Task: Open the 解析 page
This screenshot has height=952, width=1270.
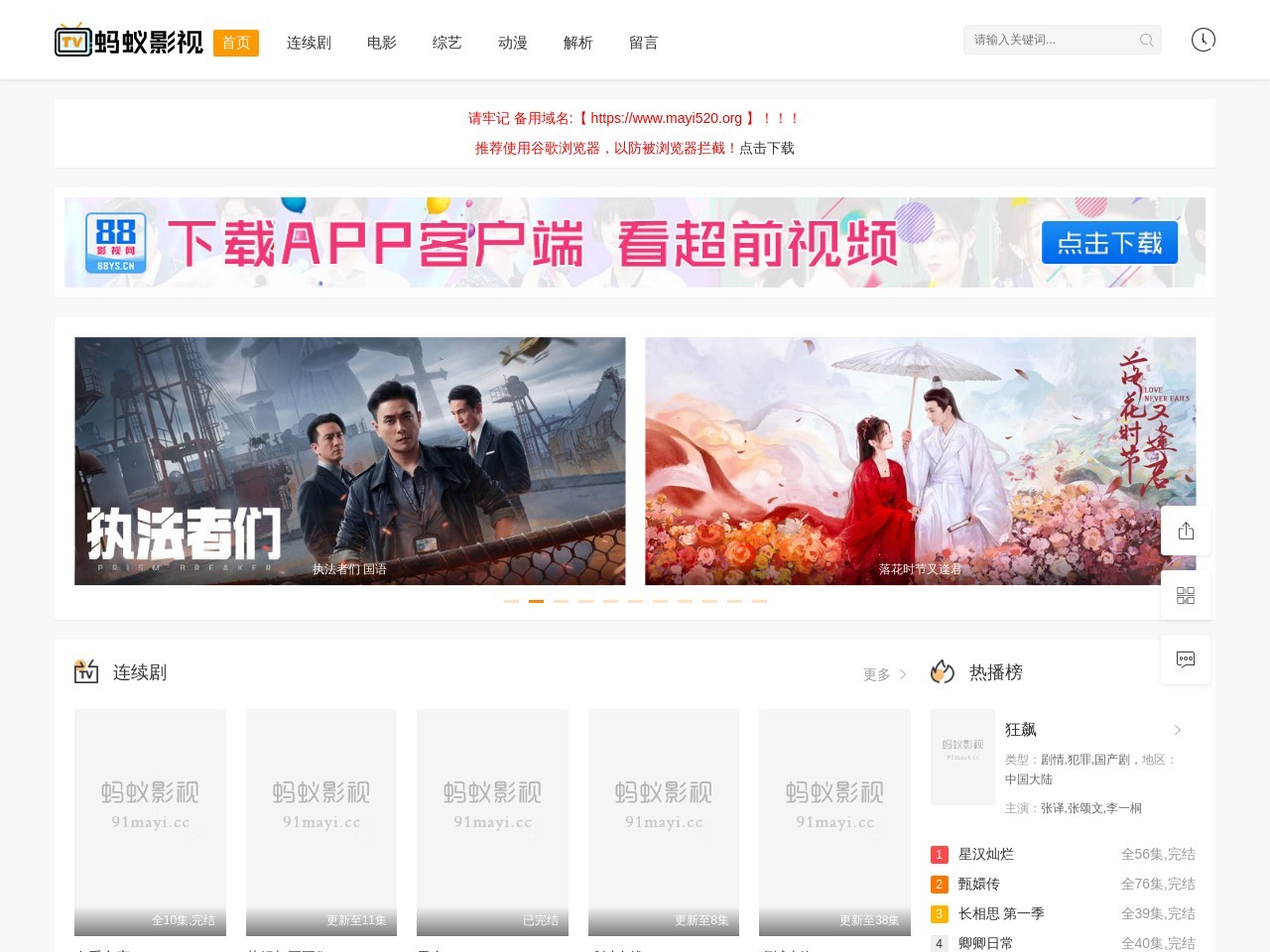Action: pyautogui.click(x=578, y=43)
